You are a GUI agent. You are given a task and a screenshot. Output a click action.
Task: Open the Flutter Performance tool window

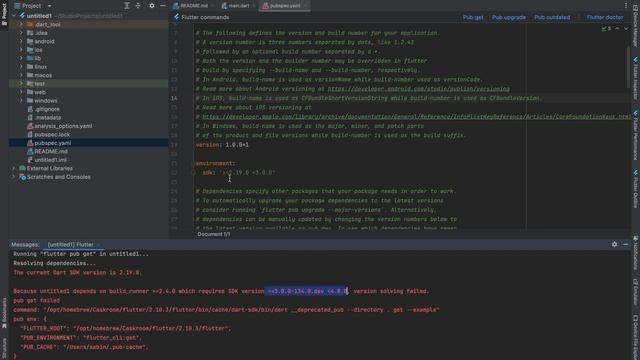pos(636,135)
